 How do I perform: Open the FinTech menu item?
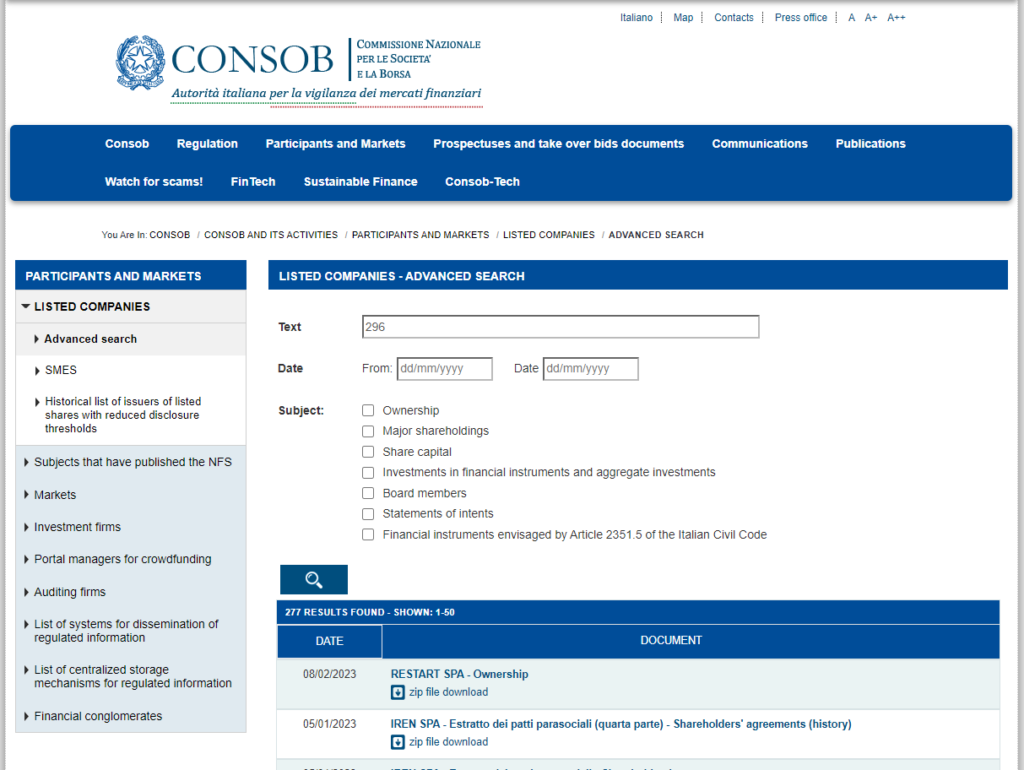[253, 182]
